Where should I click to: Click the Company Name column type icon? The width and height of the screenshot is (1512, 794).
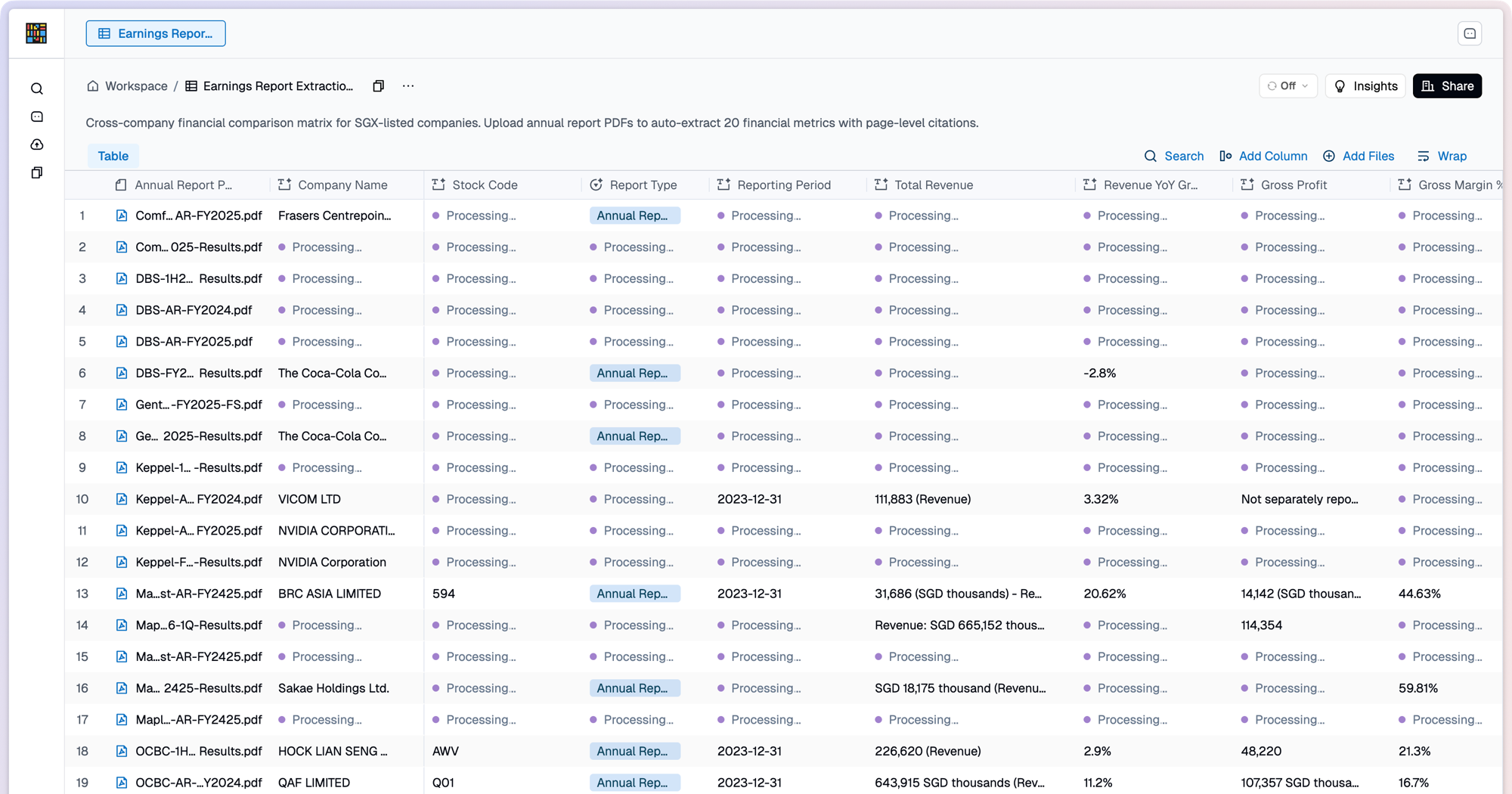coord(284,185)
